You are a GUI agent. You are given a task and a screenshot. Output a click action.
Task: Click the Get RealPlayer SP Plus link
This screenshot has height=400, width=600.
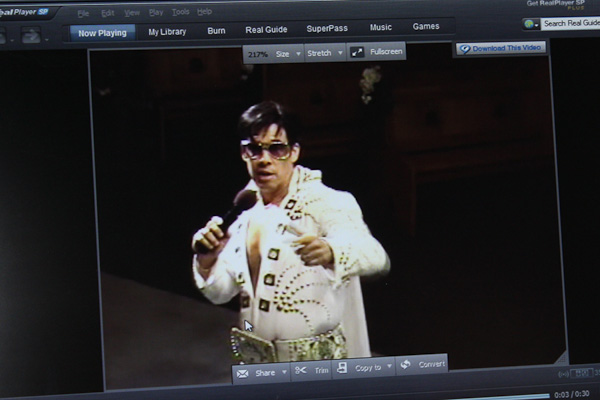tap(559, 5)
